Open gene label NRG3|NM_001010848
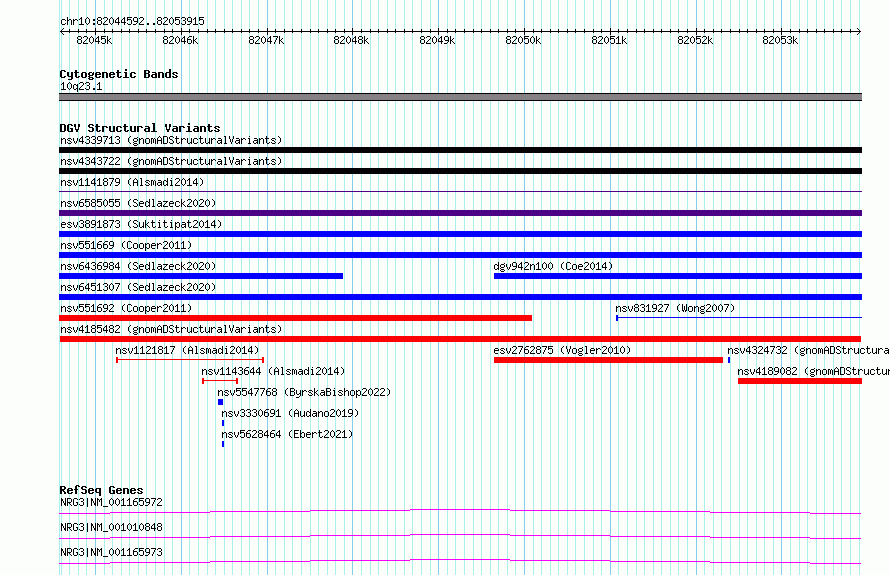Image resolution: width=890 pixels, height=575 pixels. click(111, 527)
